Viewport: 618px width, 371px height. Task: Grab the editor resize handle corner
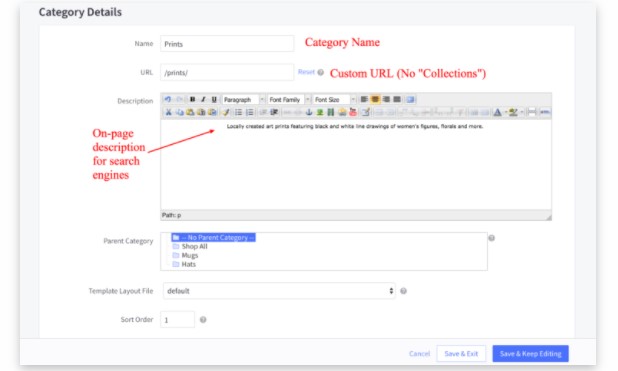[x=548, y=217]
